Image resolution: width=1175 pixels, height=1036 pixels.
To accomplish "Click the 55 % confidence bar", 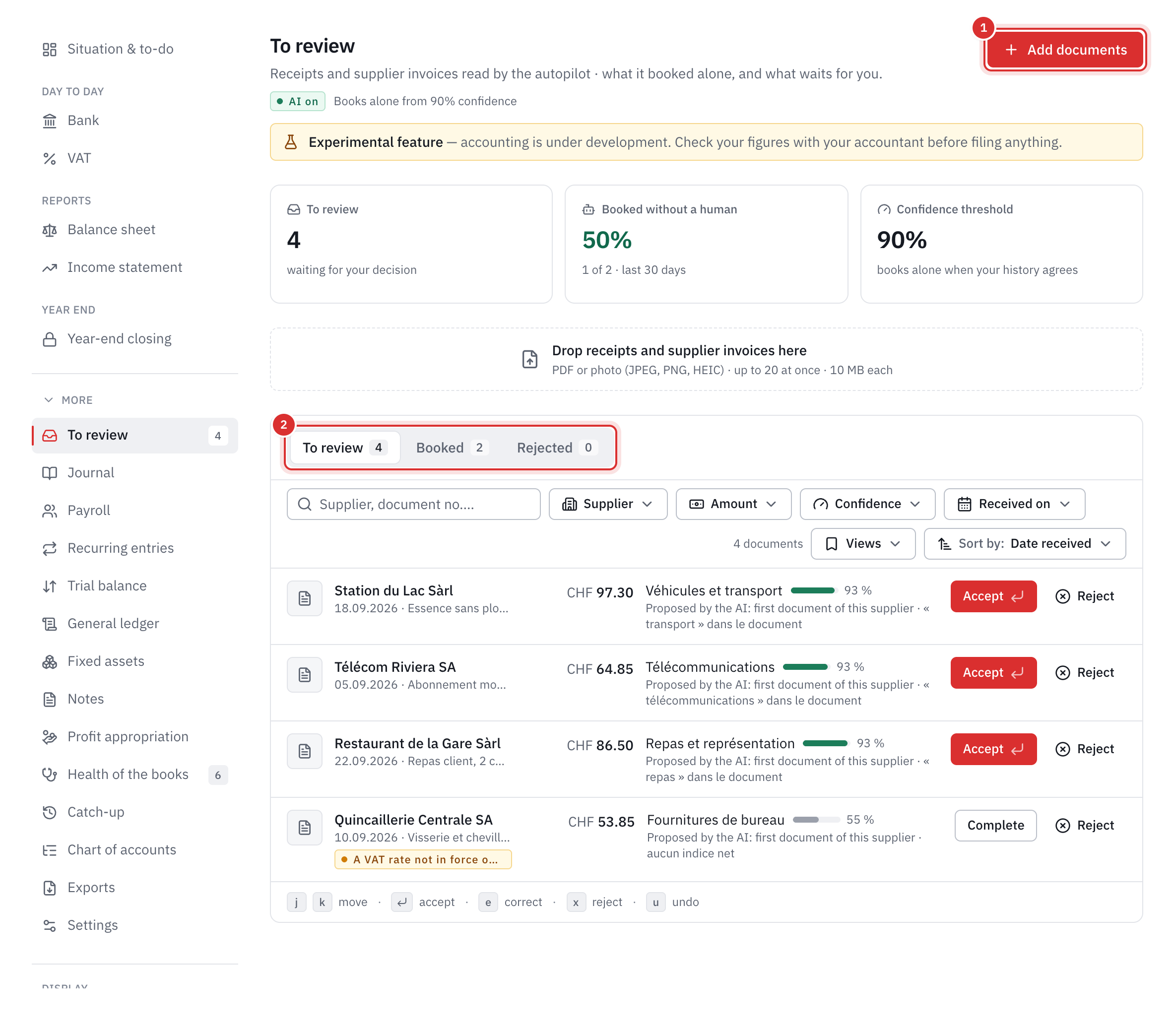I will (x=816, y=820).
